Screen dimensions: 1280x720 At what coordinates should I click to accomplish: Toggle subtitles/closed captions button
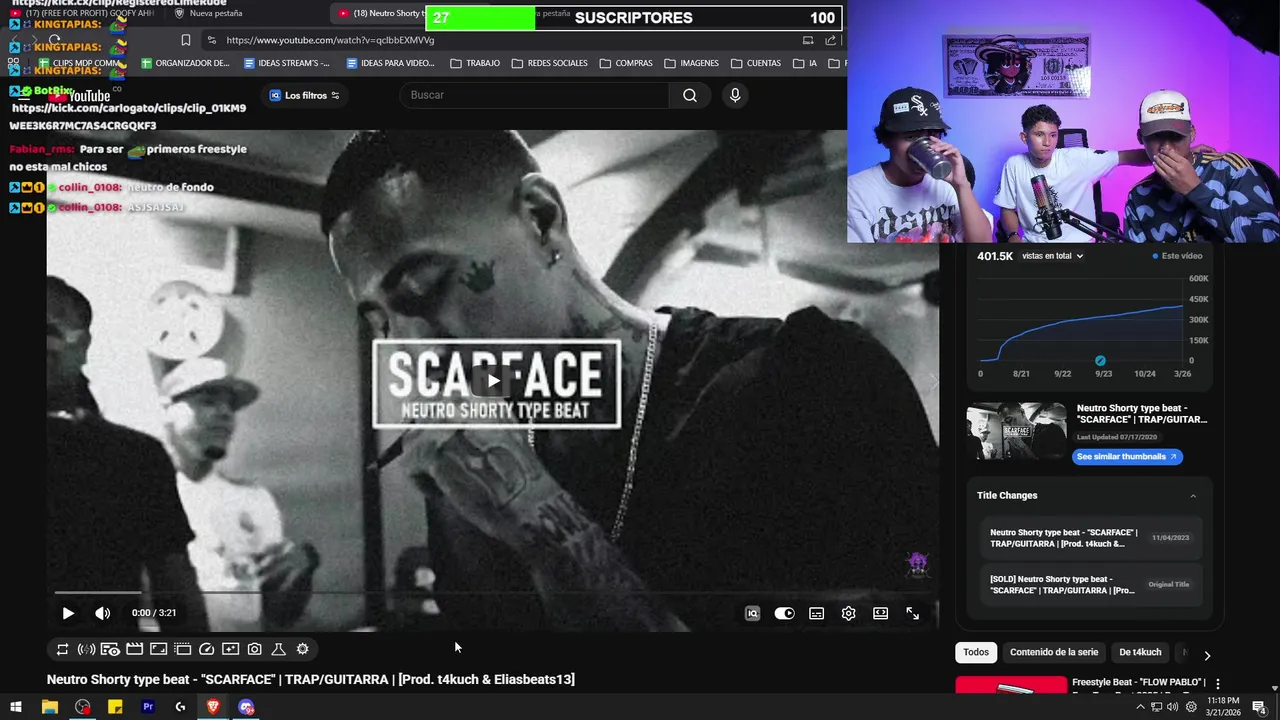pyautogui.click(x=816, y=613)
